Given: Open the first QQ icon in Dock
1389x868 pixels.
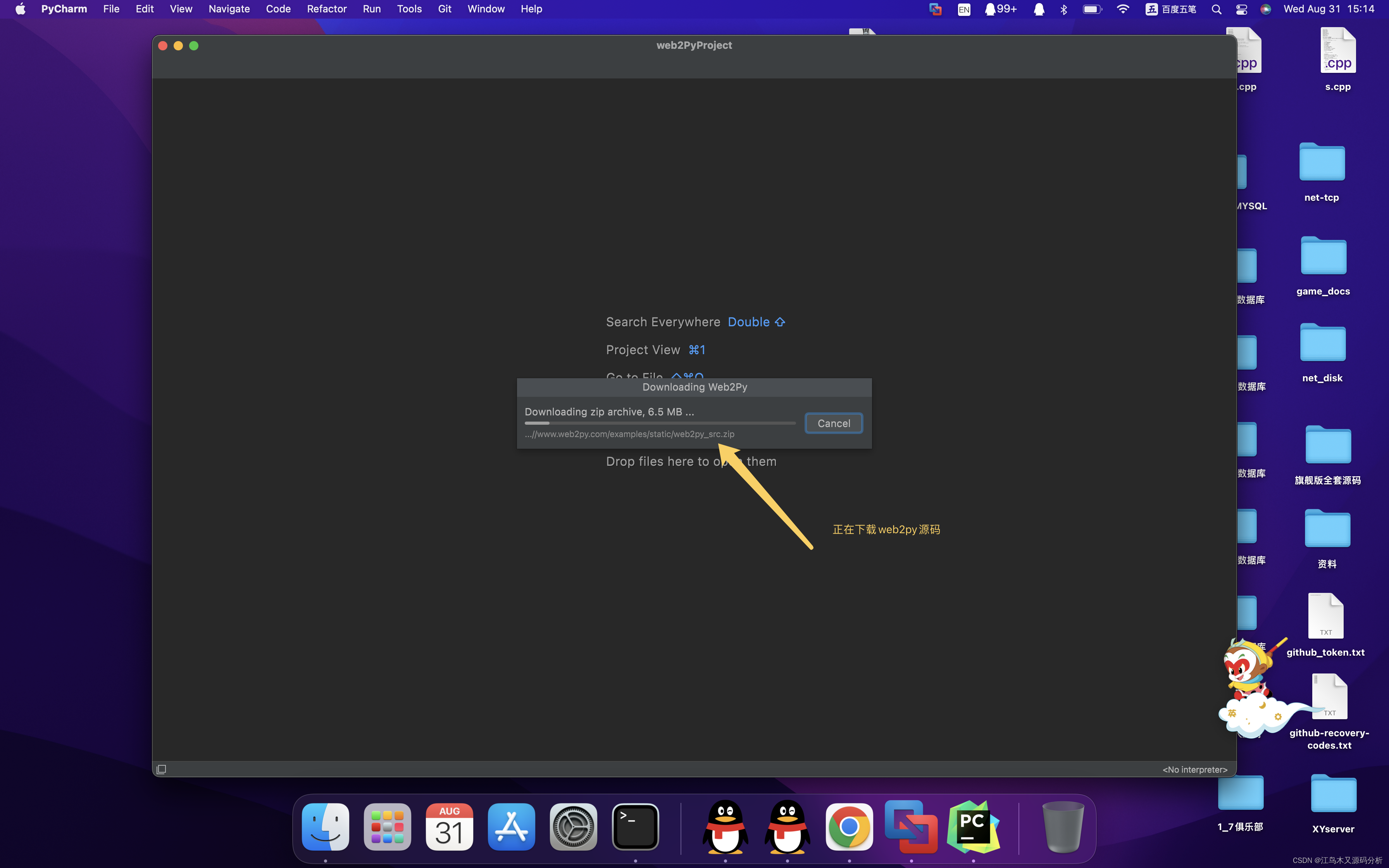Looking at the screenshot, I should [726, 827].
